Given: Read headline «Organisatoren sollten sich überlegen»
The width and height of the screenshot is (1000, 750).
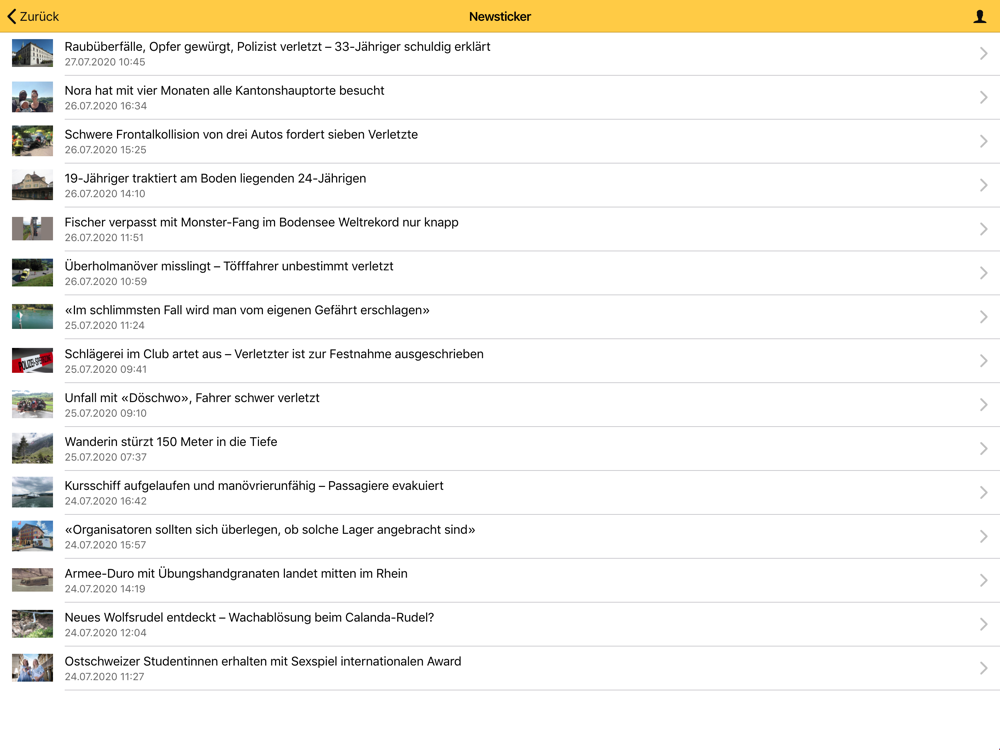Looking at the screenshot, I should click(x=270, y=530).
